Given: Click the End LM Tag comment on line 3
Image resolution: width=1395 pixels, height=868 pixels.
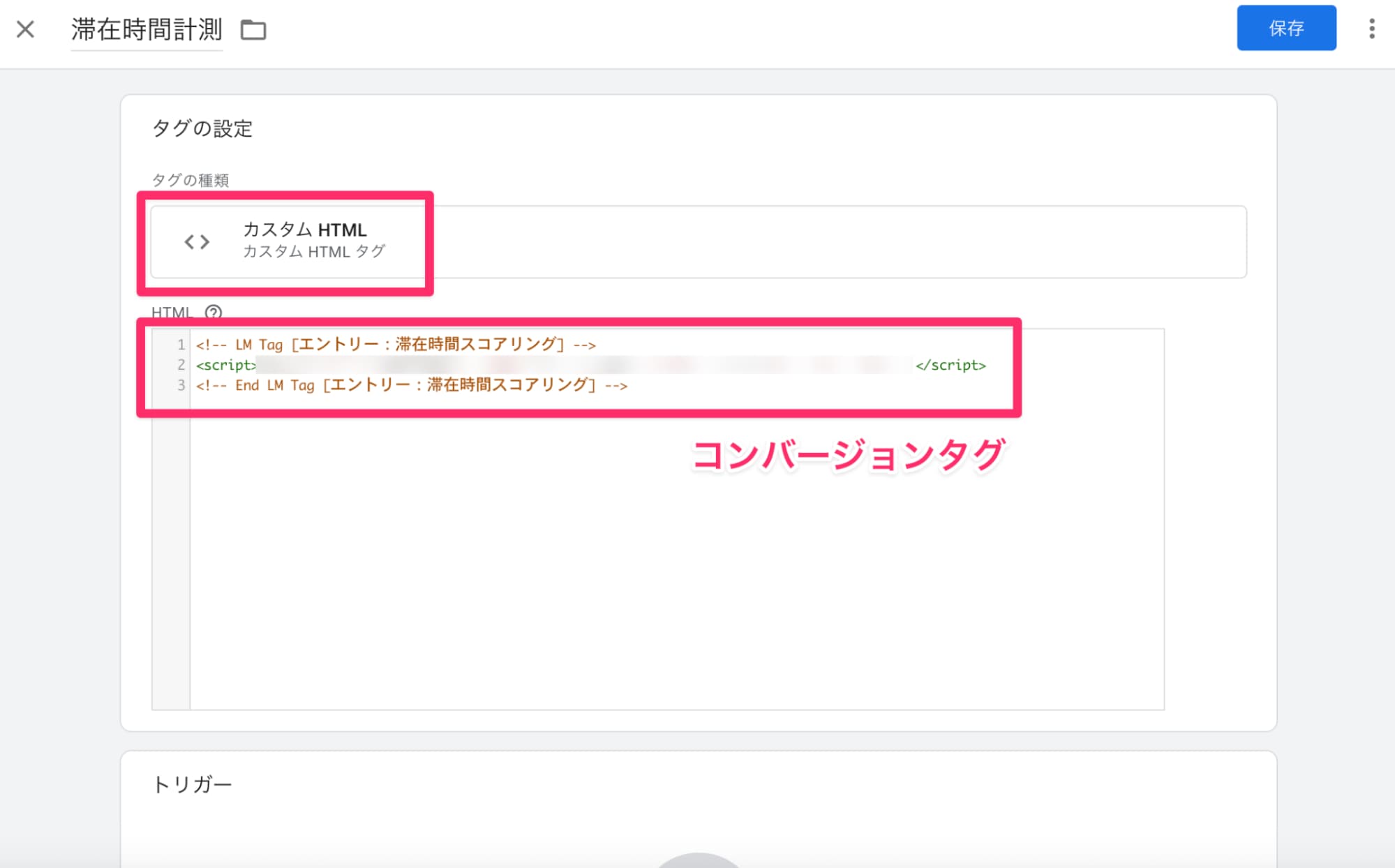Looking at the screenshot, I should tap(412, 384).
